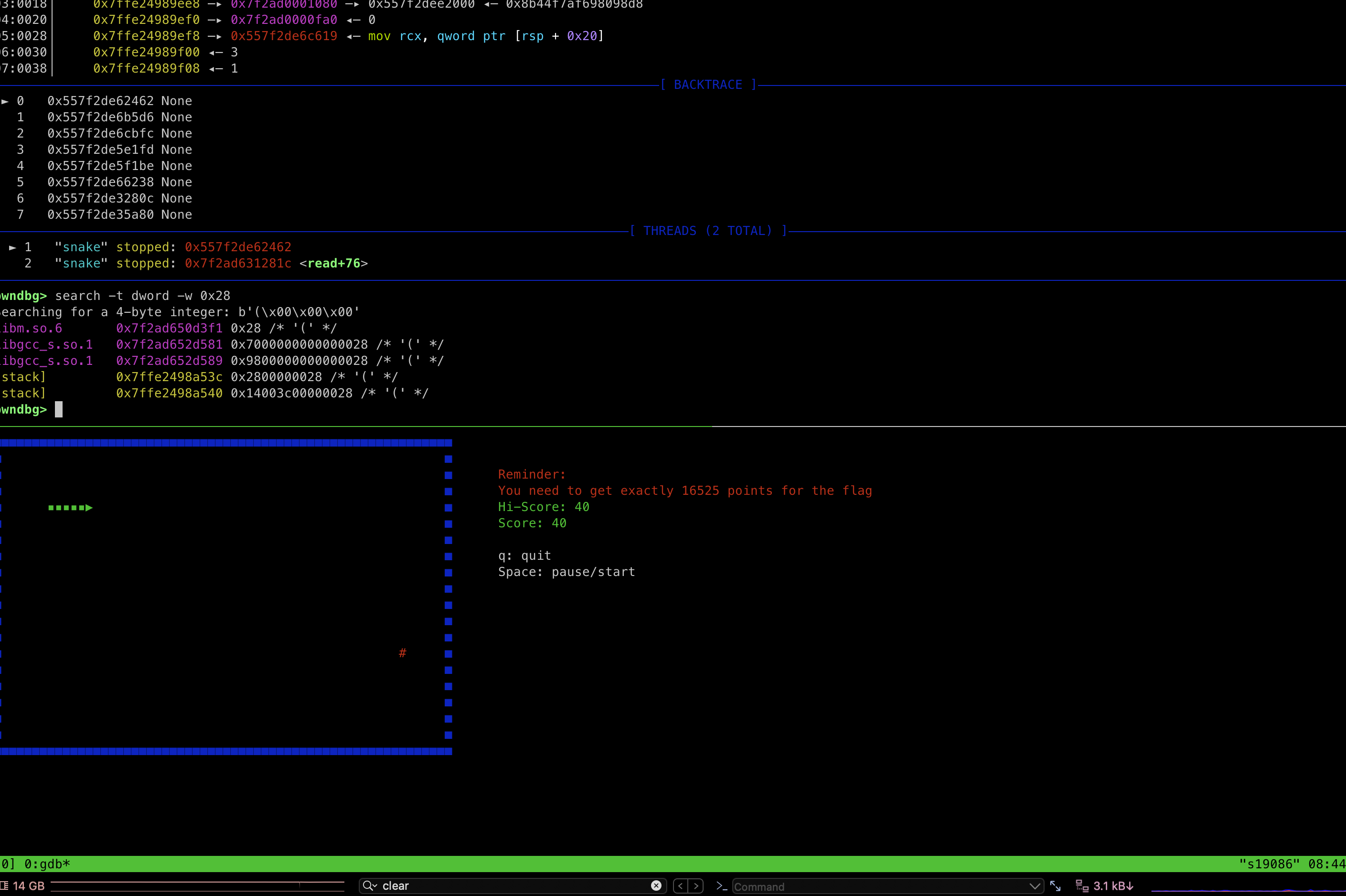Click the THREADS (2 TOTAL) header
The image size is (1346, 896).
pos(708,231)
